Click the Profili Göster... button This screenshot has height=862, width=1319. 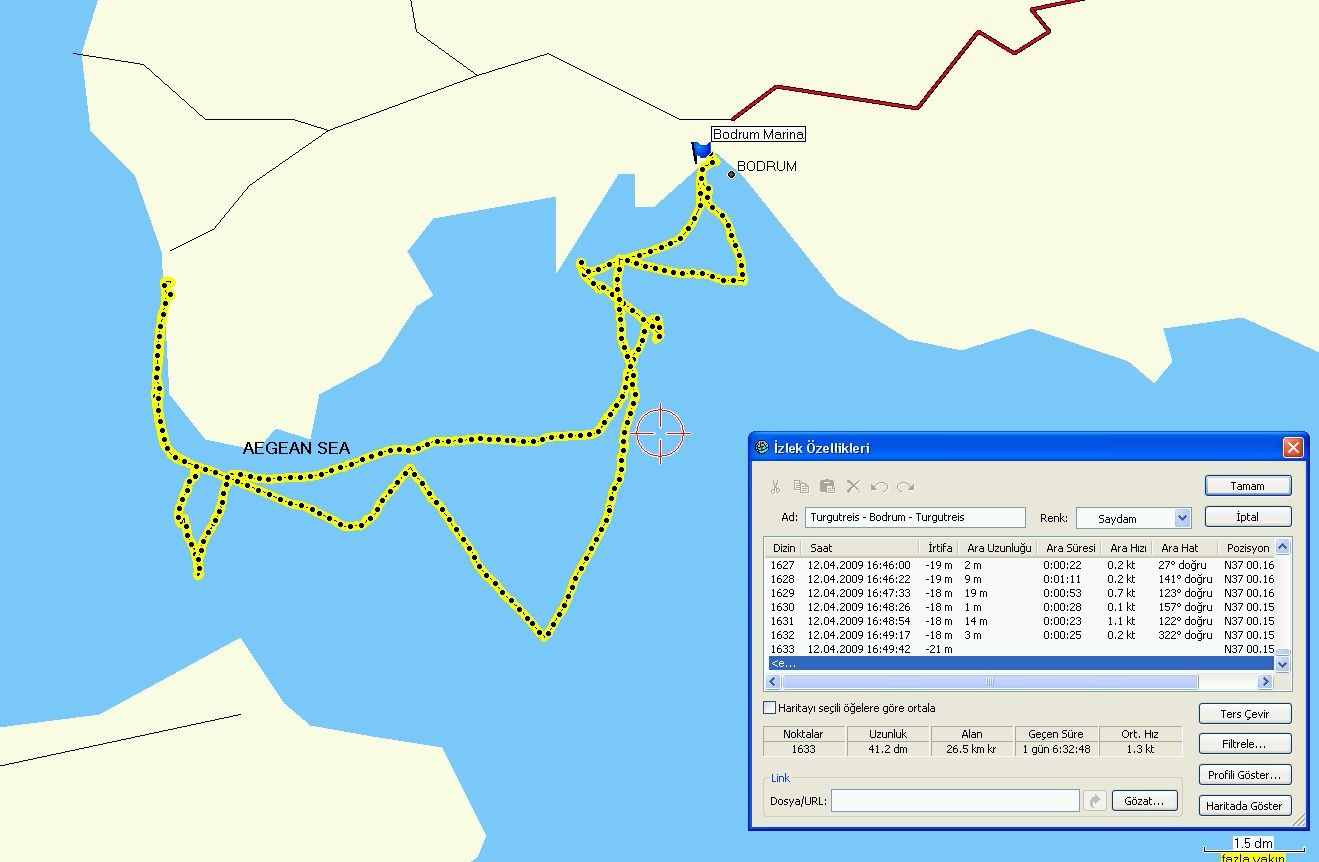pos(1244,775)
